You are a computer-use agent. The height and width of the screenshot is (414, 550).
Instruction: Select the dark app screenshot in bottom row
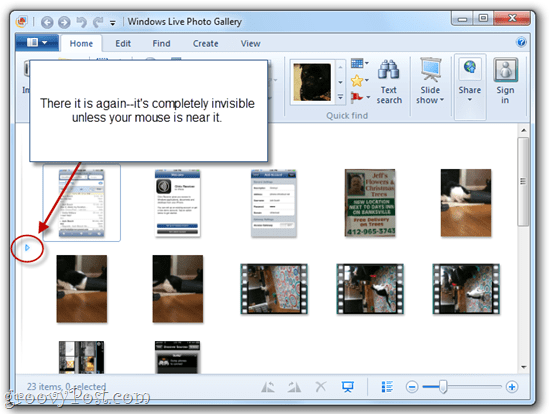(177, 357)
